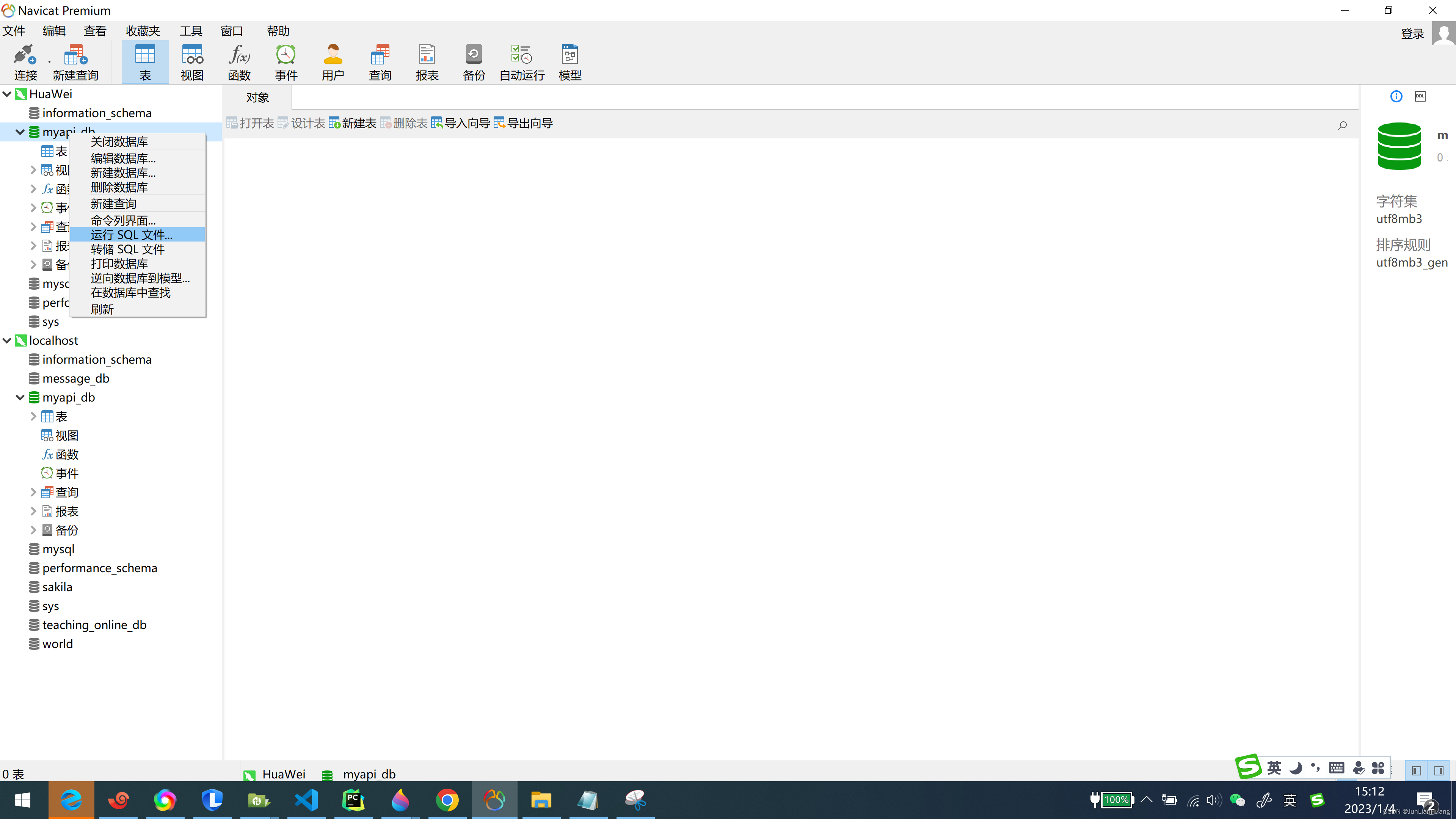The height and width of the screenshot is (819, 1456).
Task: Select message_db under localhost
Action: [x=76, y=378]
